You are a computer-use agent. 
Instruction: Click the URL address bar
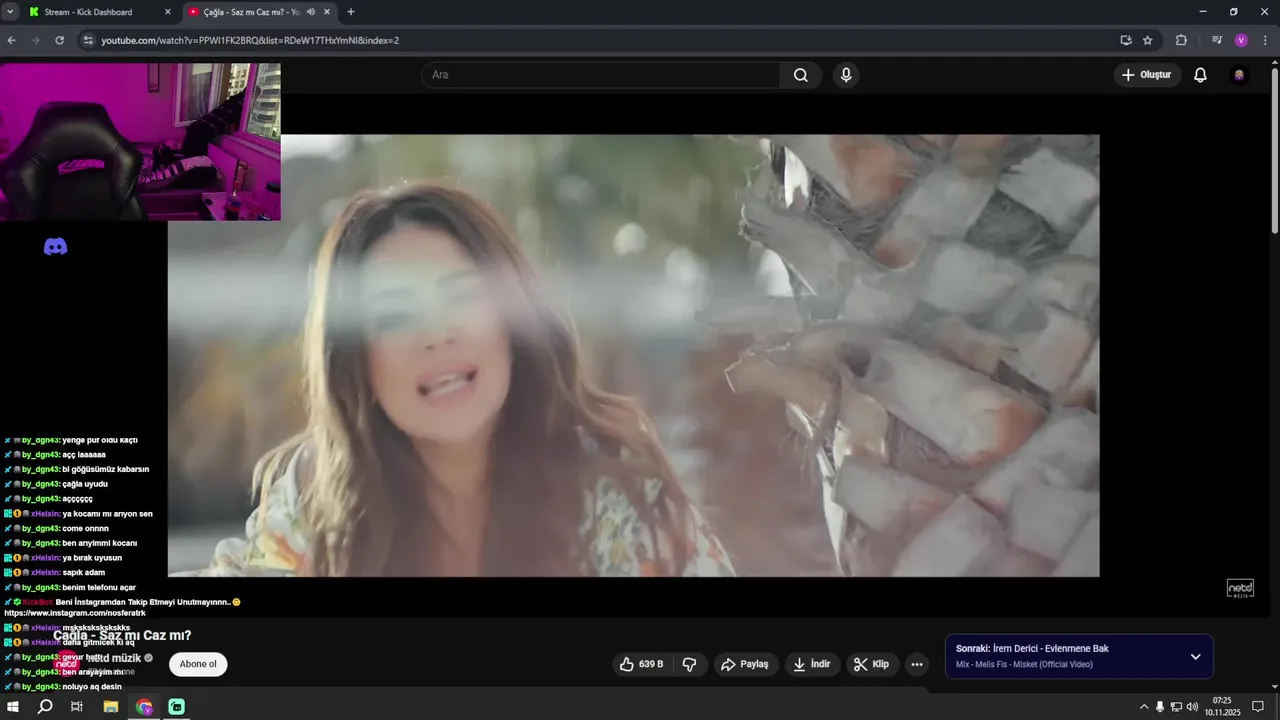[x=600, y=40]
